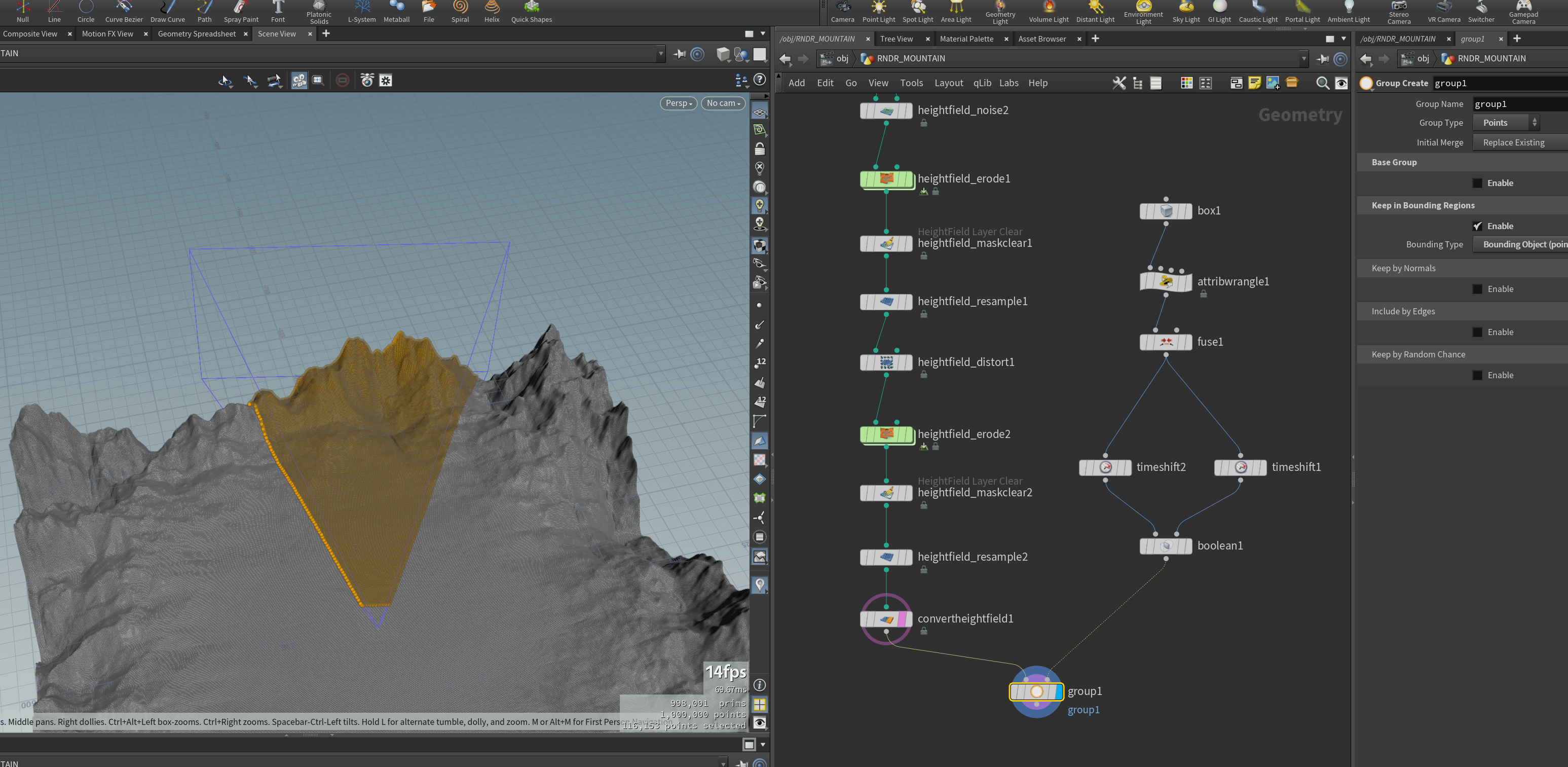Select the Spiral shelf tool
1568x767 pixels.
point(460,12)
